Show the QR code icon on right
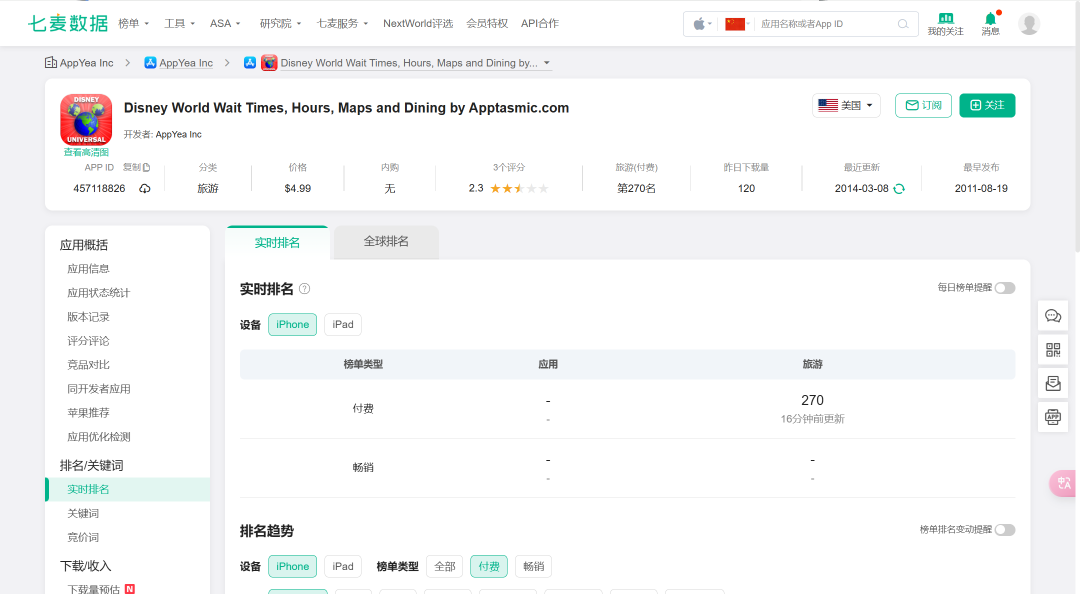 tap(1052, 350)
